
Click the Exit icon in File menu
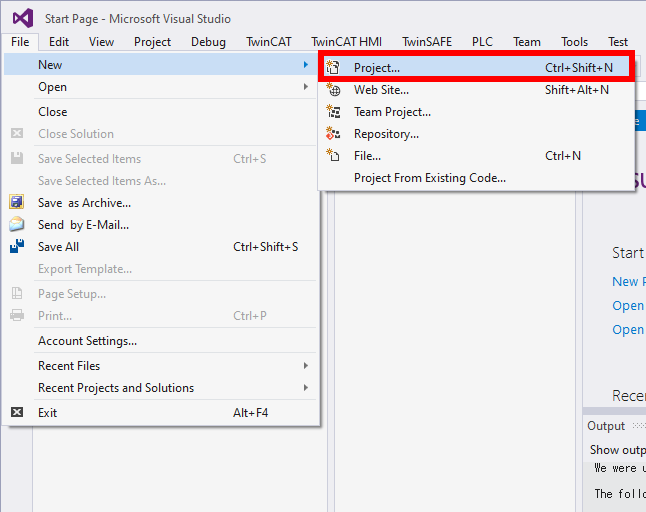point(17,413)
